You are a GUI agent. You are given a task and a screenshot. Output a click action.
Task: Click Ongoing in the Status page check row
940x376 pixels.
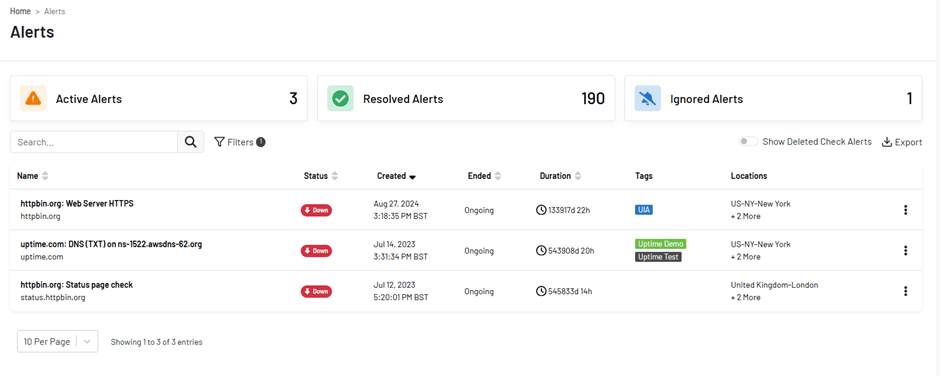(479, 291)
